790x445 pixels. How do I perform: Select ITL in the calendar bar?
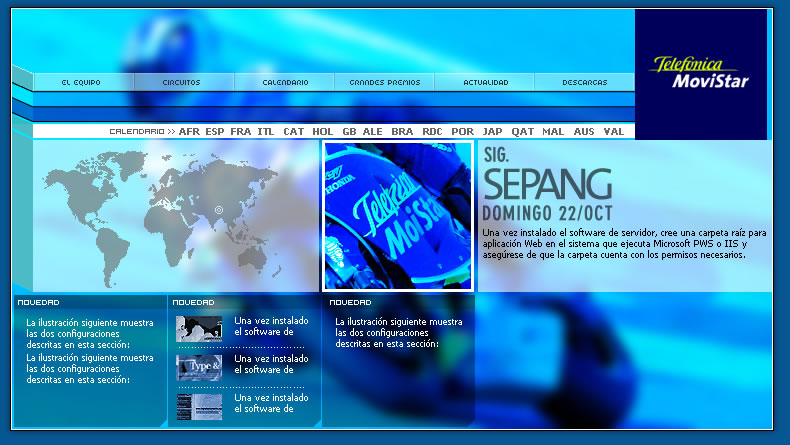click(x=266, y=132)
